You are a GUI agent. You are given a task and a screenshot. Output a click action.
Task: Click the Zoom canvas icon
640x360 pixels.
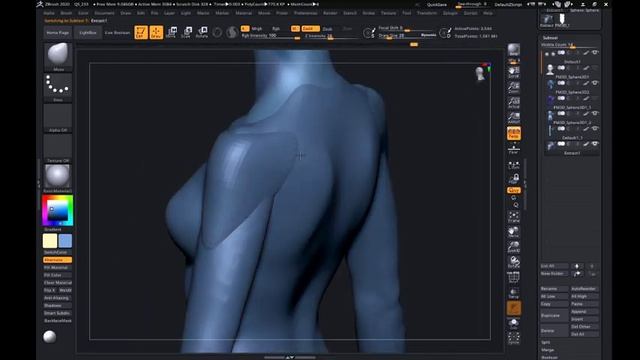click(514, 87)
